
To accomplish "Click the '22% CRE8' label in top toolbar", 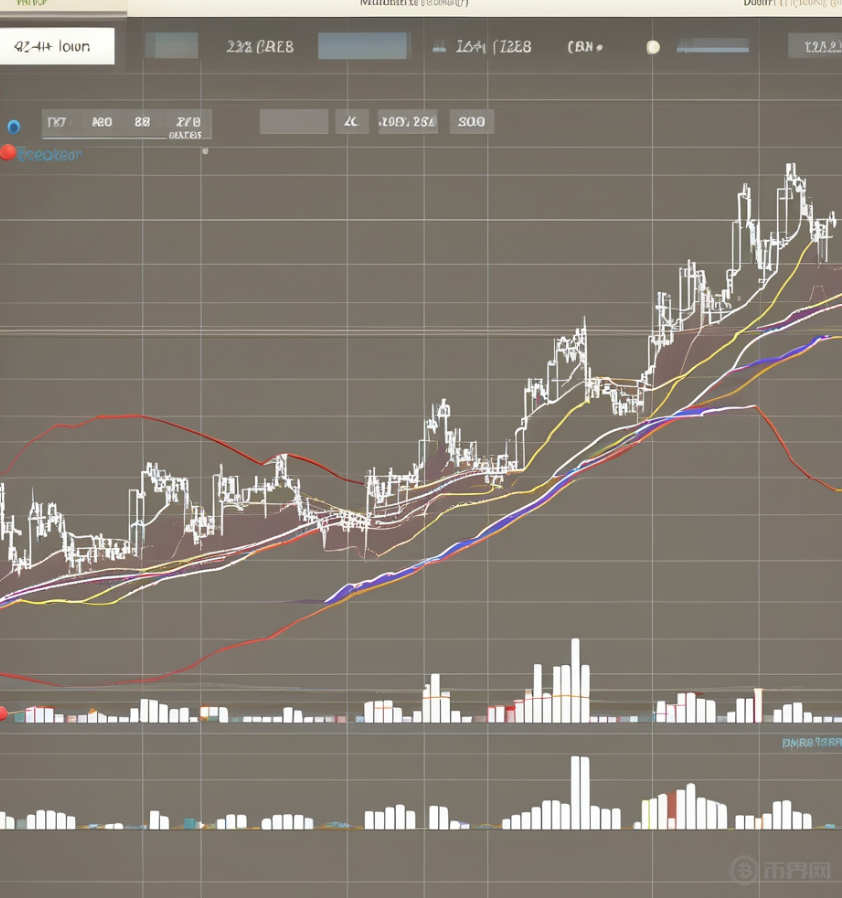I will point(260,46).
